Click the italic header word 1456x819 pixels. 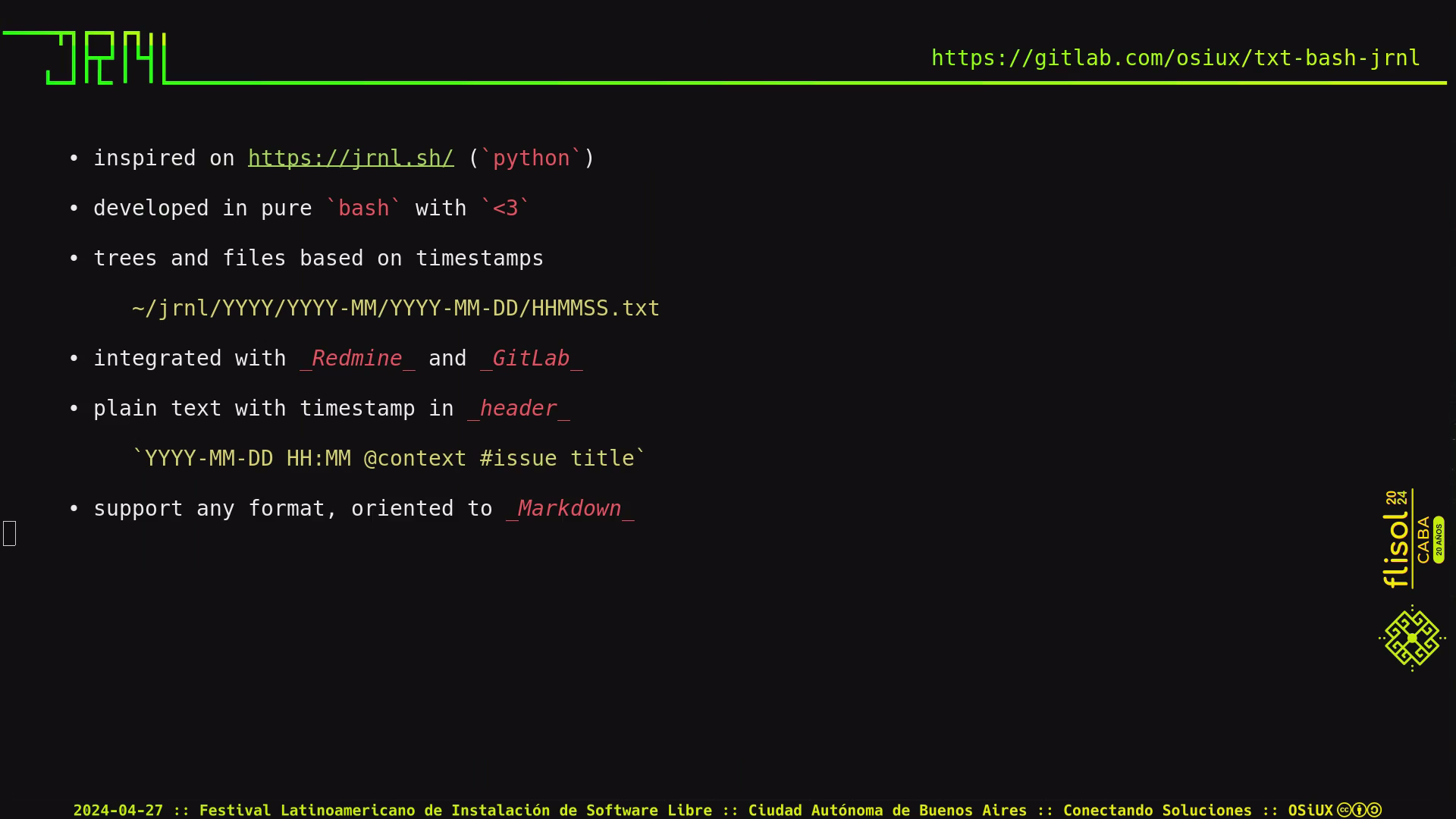coord(519,408)
